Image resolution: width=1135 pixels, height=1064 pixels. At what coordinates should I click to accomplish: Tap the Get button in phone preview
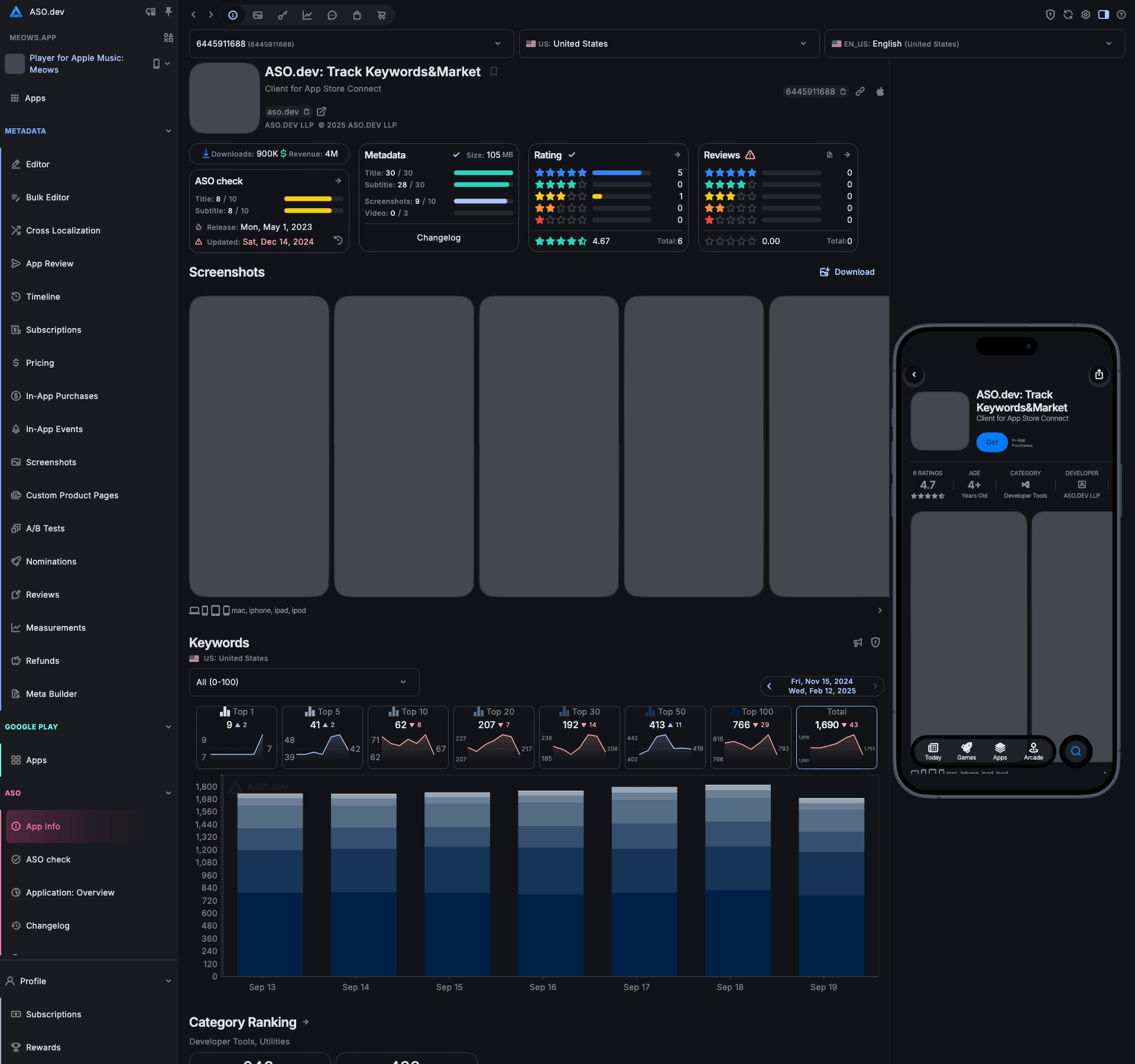click(992, 442)
